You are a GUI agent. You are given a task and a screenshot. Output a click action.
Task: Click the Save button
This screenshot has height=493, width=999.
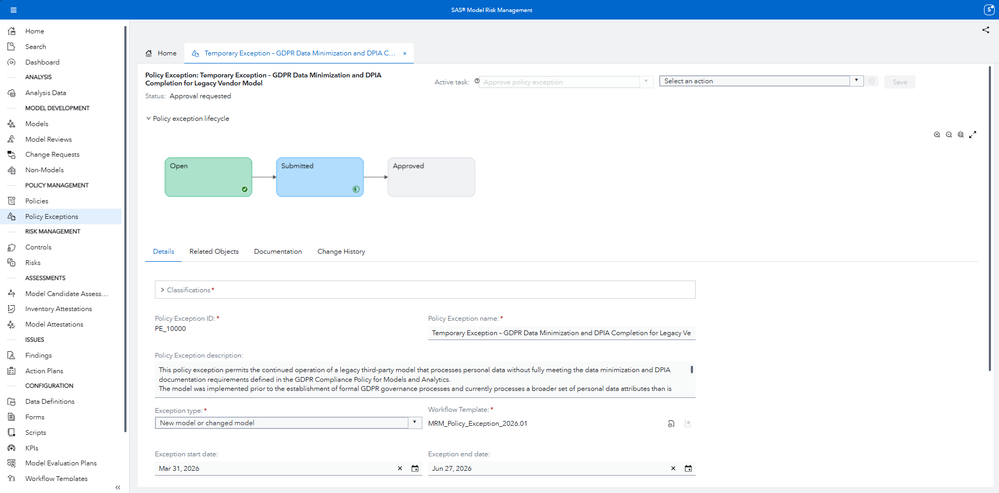[900, 82]
